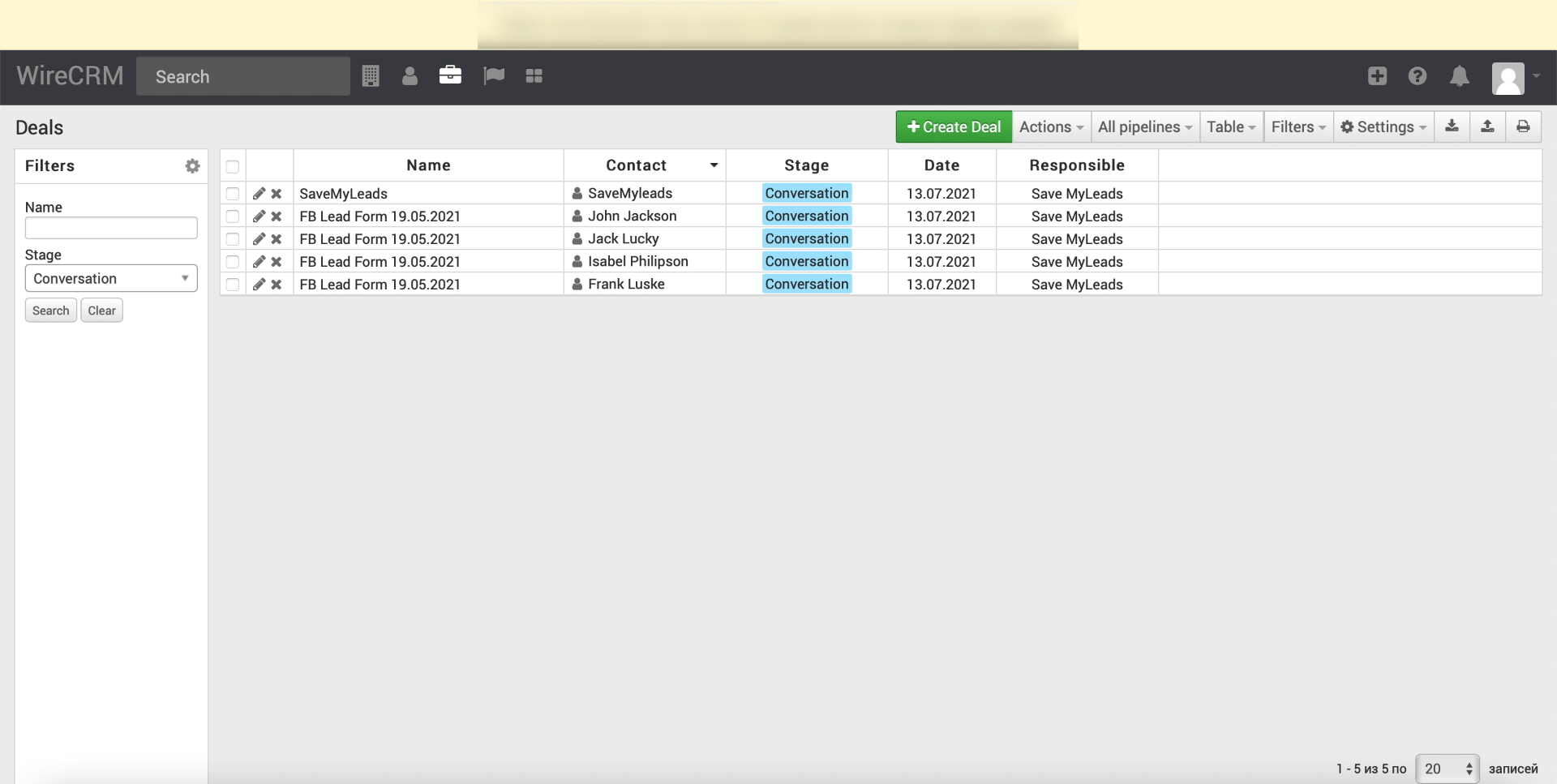Click the Conversation stage tag for Frank Luske

807,284
